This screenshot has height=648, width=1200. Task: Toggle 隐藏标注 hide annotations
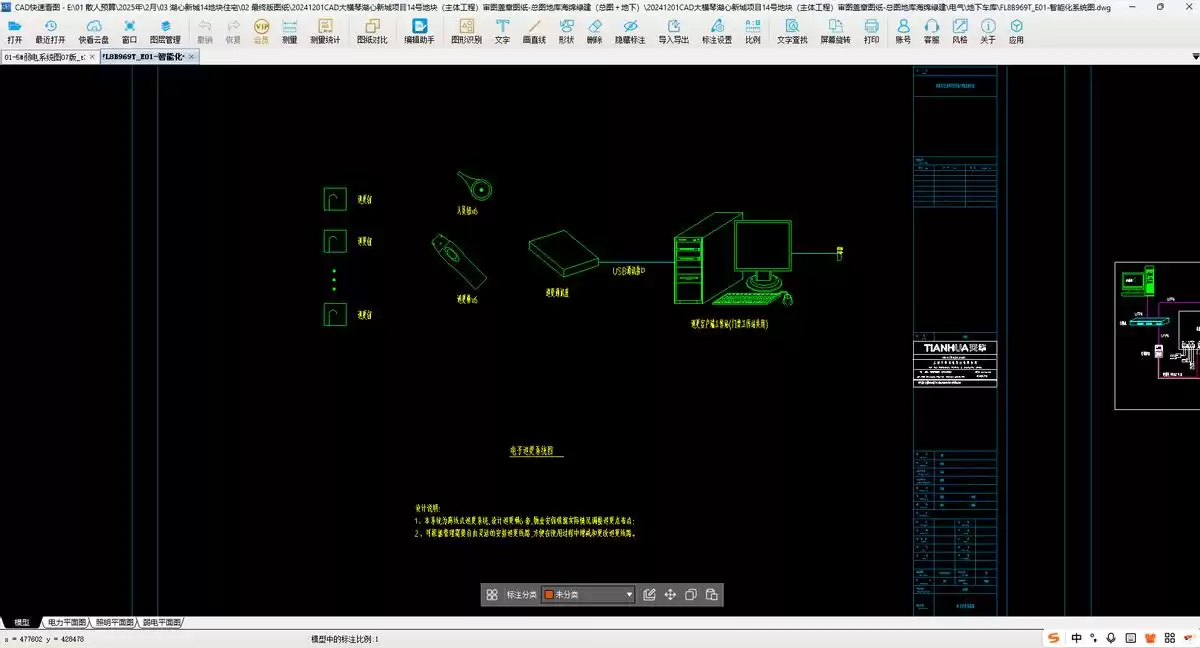point(630,31)
